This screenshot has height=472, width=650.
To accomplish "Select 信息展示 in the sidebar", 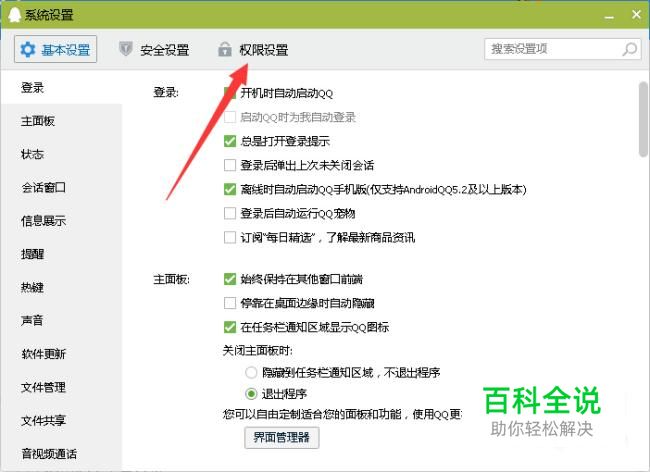I will pos(61,221).
